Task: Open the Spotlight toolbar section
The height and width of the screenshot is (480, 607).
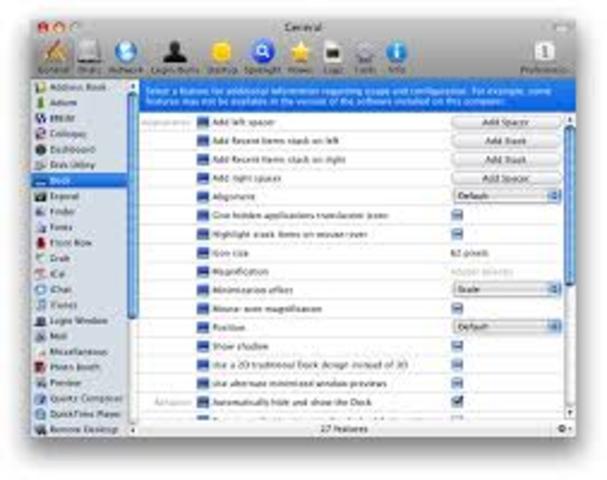Action: [x=262, y=57]
